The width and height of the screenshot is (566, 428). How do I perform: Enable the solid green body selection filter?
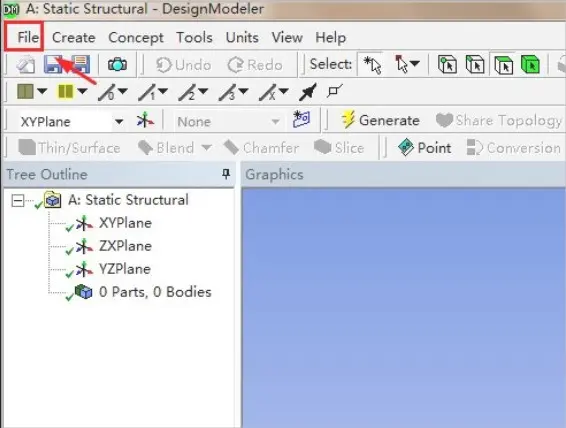pyautogui.click(x=530, y=65)
